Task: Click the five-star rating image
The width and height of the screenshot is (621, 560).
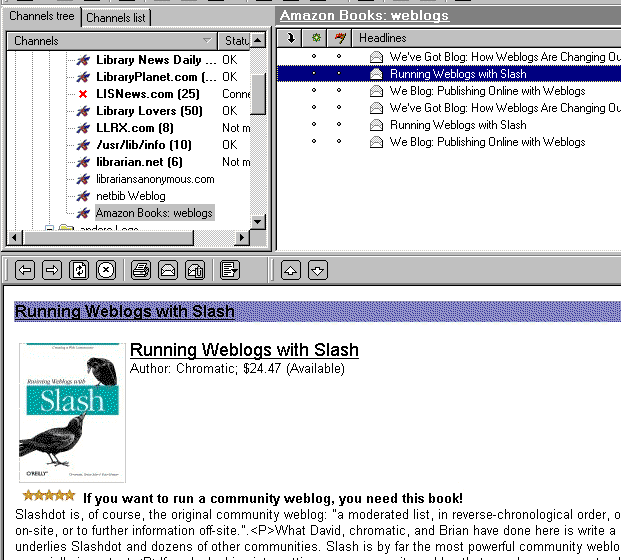Action: [49, 495]
